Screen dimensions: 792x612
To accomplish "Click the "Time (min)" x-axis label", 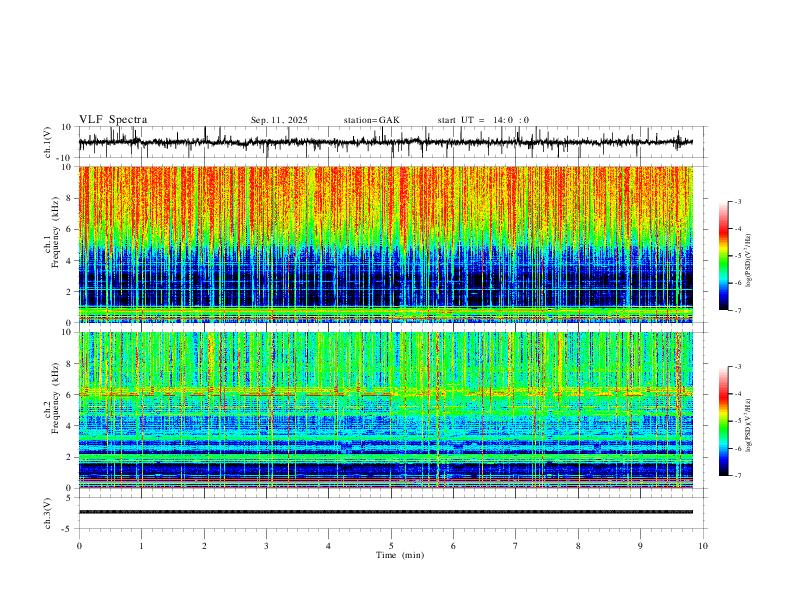I will 400,555.
